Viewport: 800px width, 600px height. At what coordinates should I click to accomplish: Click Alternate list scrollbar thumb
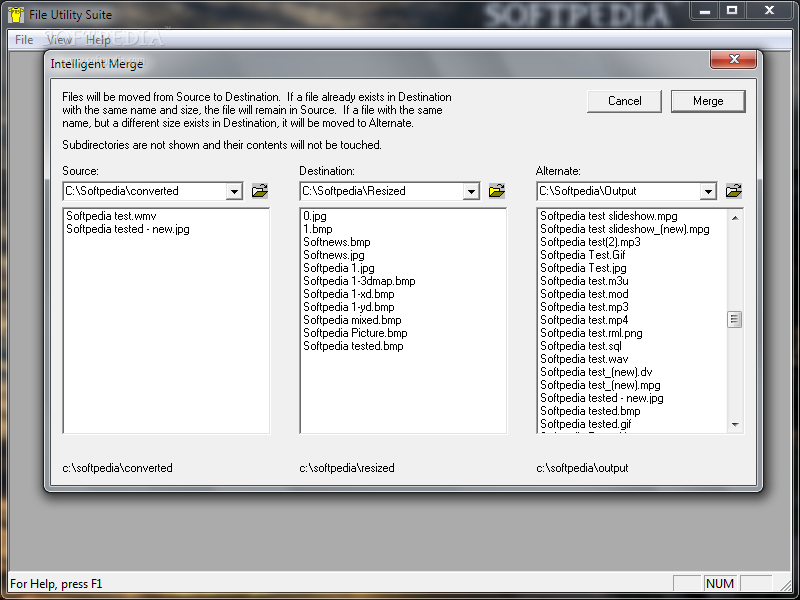click(x=734, y=319)
